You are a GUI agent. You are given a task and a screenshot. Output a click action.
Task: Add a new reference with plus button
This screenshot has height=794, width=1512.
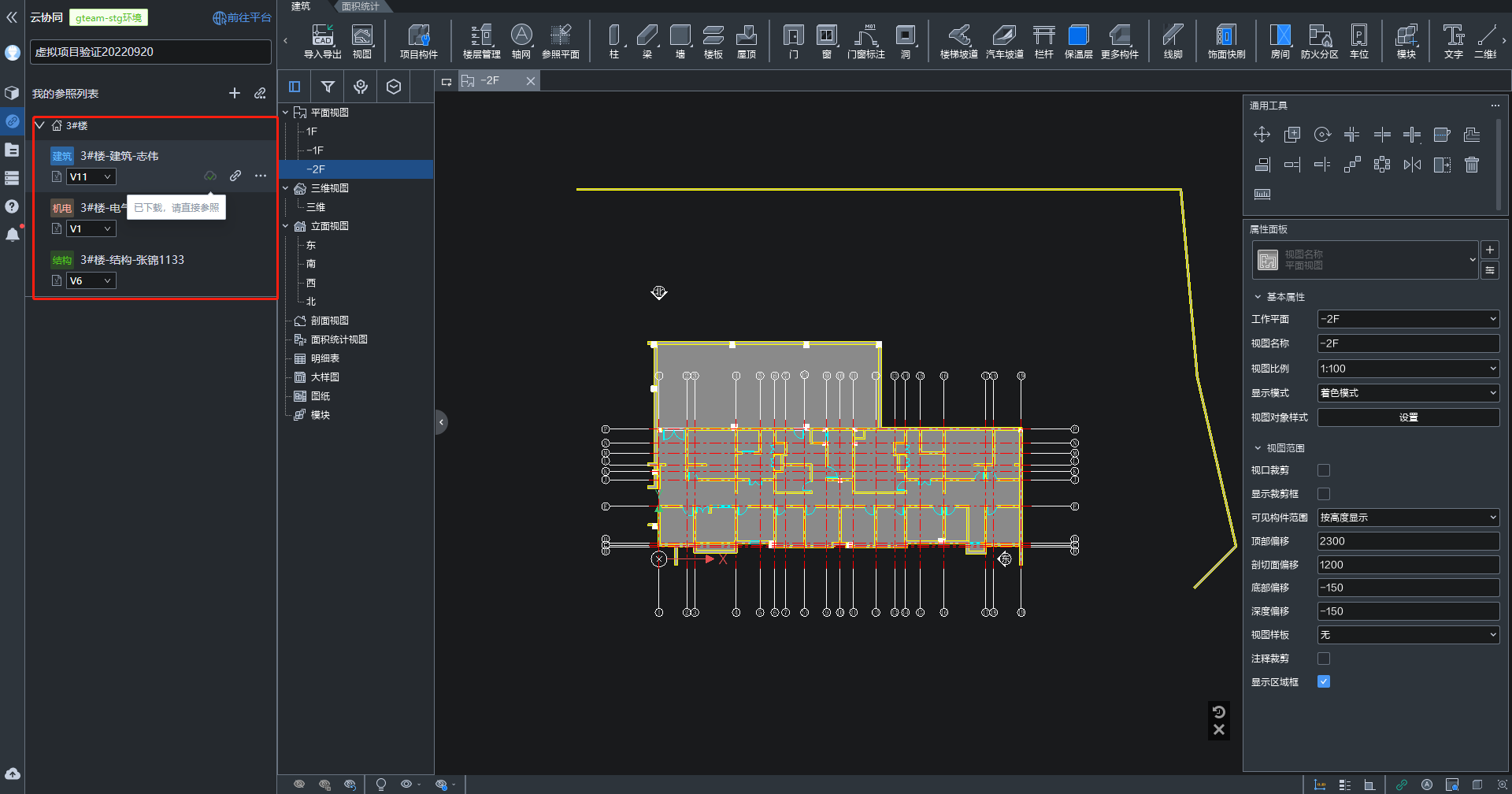[235, 93]
